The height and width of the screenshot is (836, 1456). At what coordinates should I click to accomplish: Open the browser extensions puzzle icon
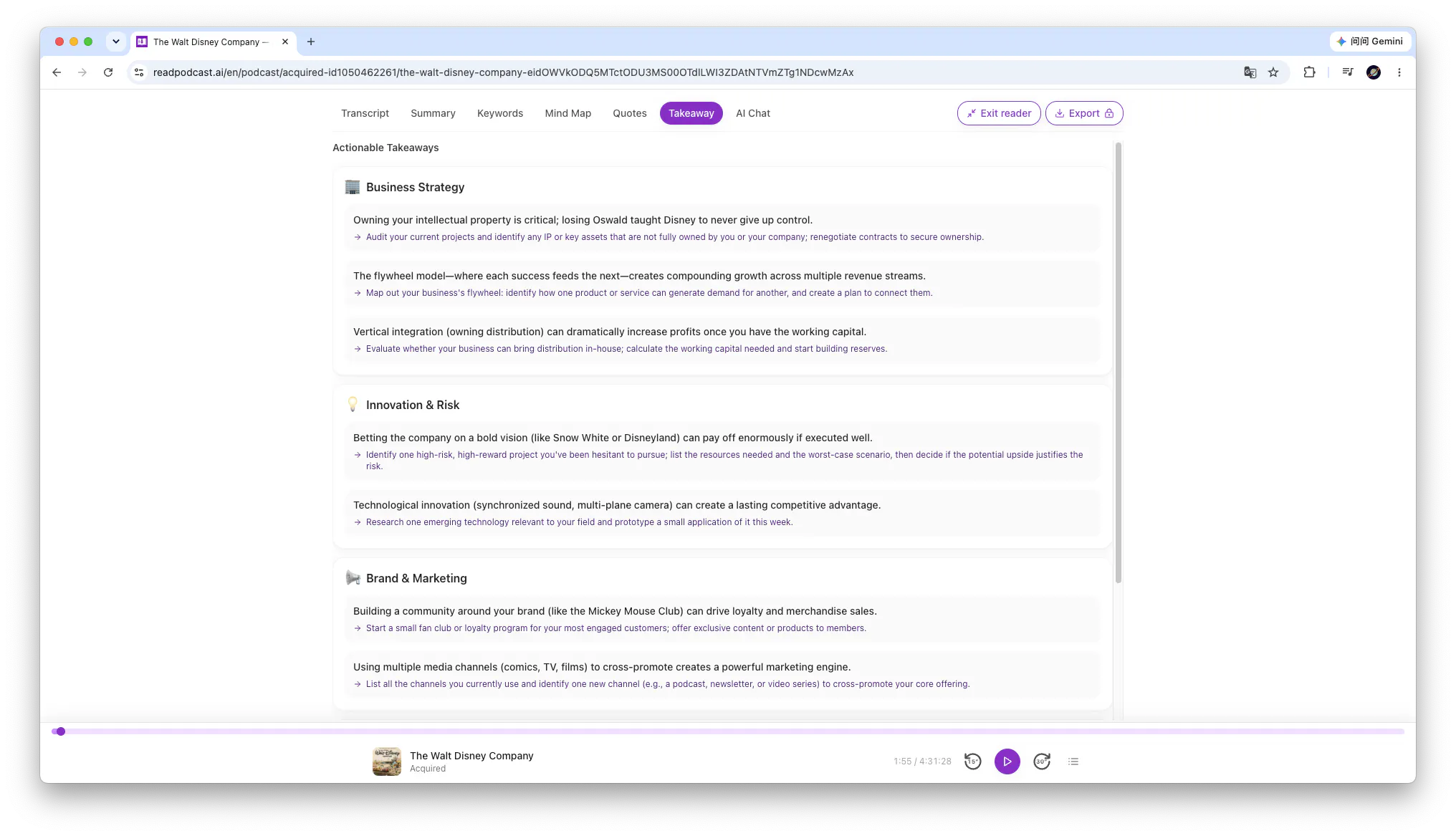click(1309, 72)
